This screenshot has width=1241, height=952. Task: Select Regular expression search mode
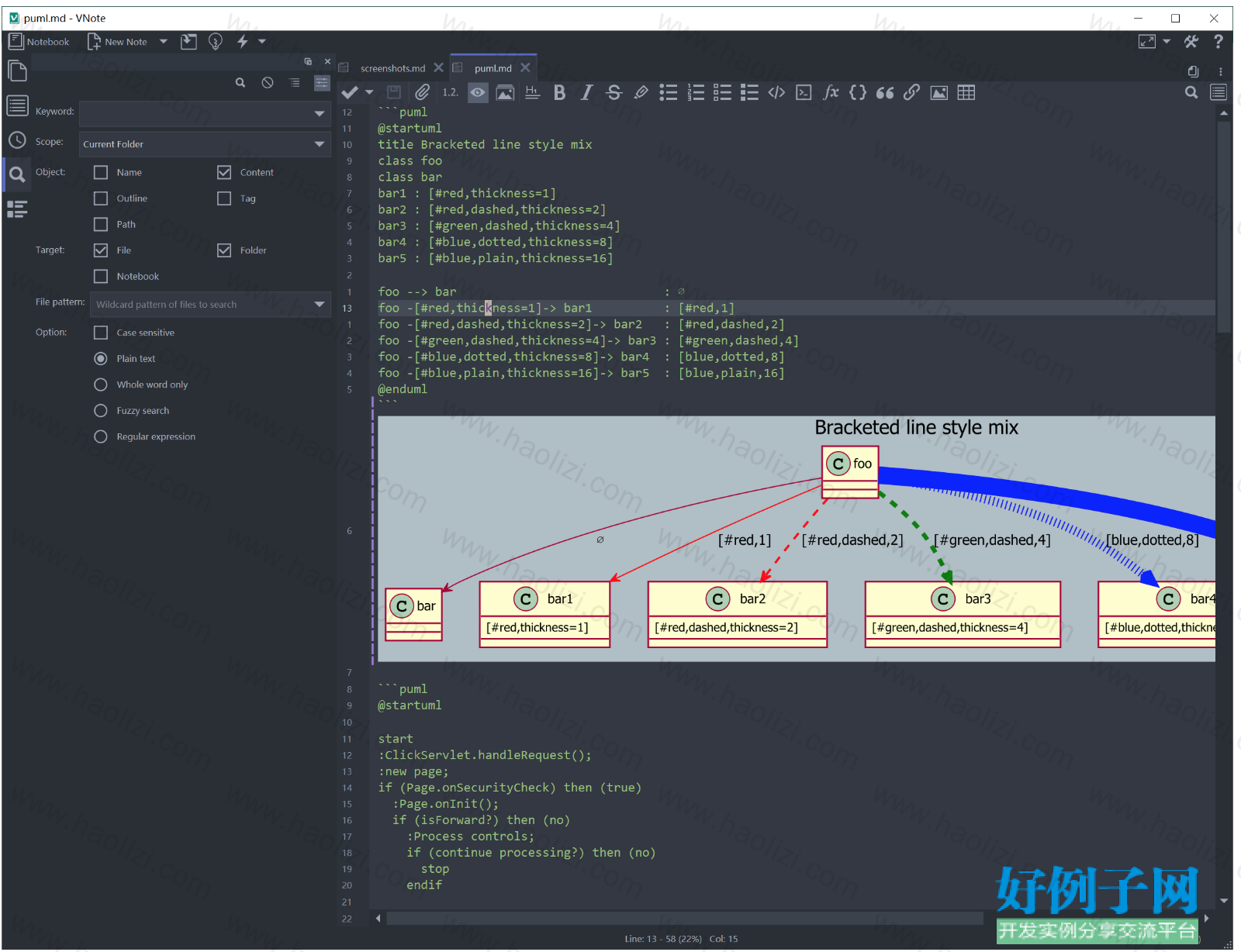[101, 436]
